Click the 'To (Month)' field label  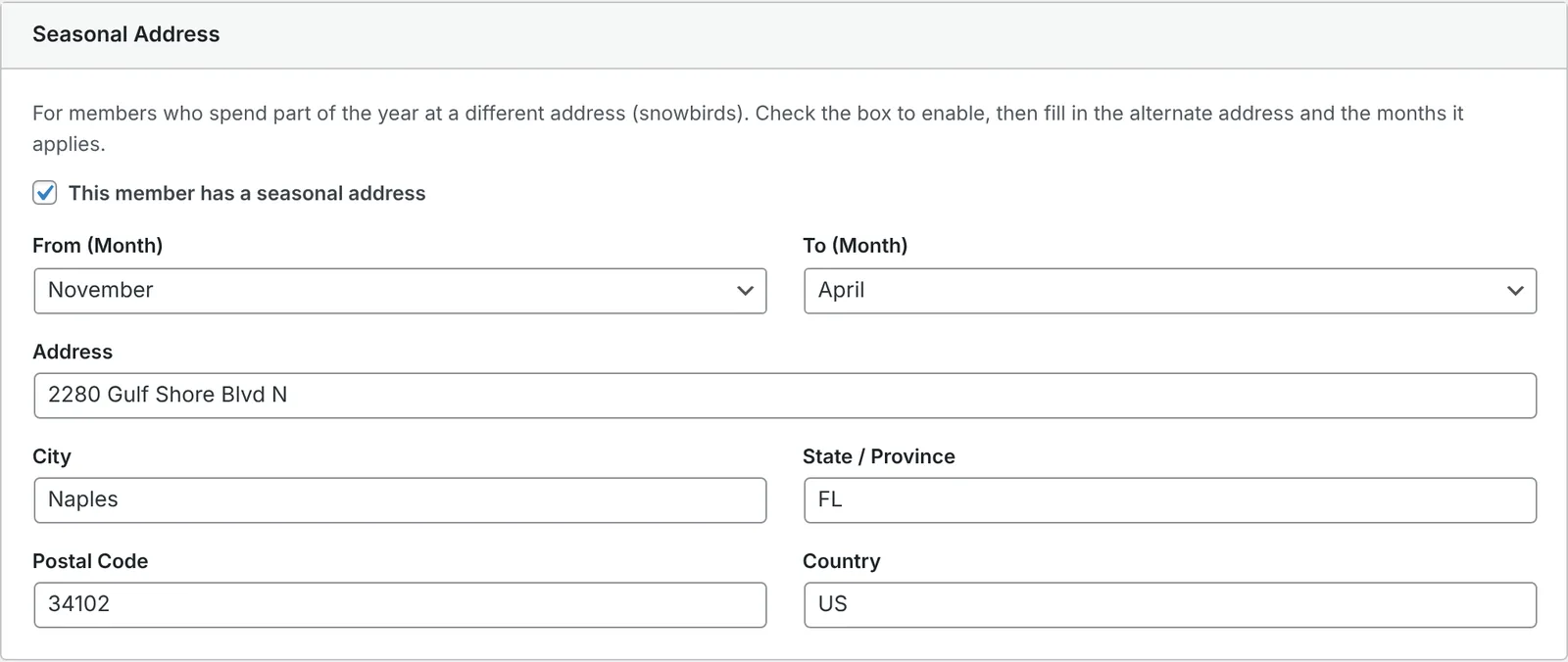tap(856, 246)
